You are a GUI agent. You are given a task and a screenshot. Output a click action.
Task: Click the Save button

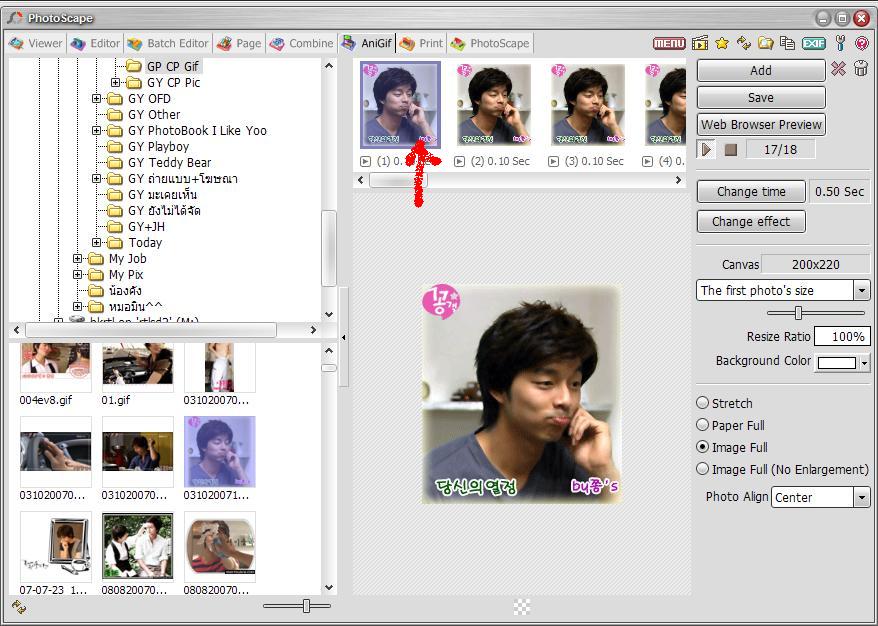coord(760,97)
